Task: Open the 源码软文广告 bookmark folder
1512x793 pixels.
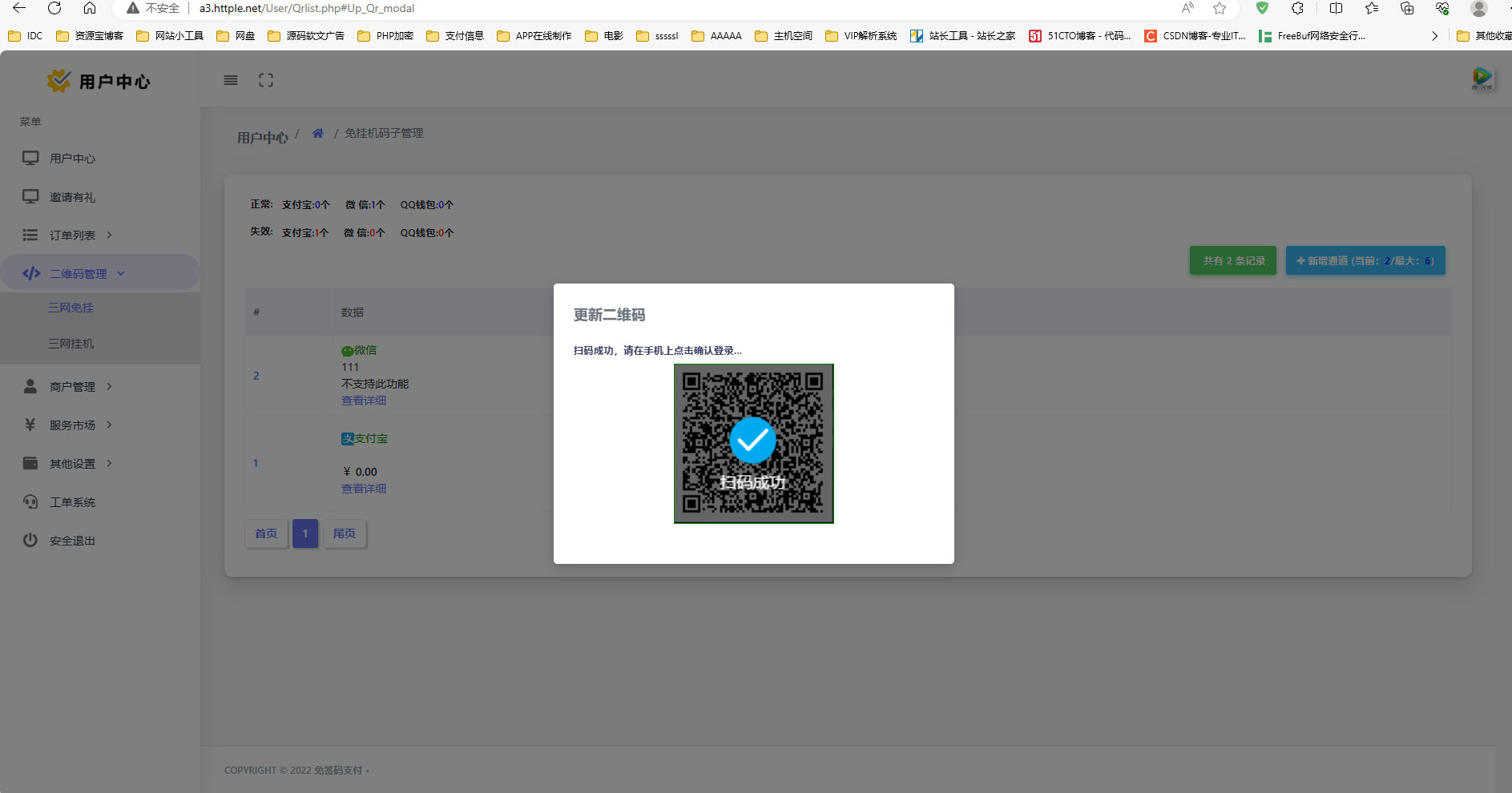Action: (306, 36)
